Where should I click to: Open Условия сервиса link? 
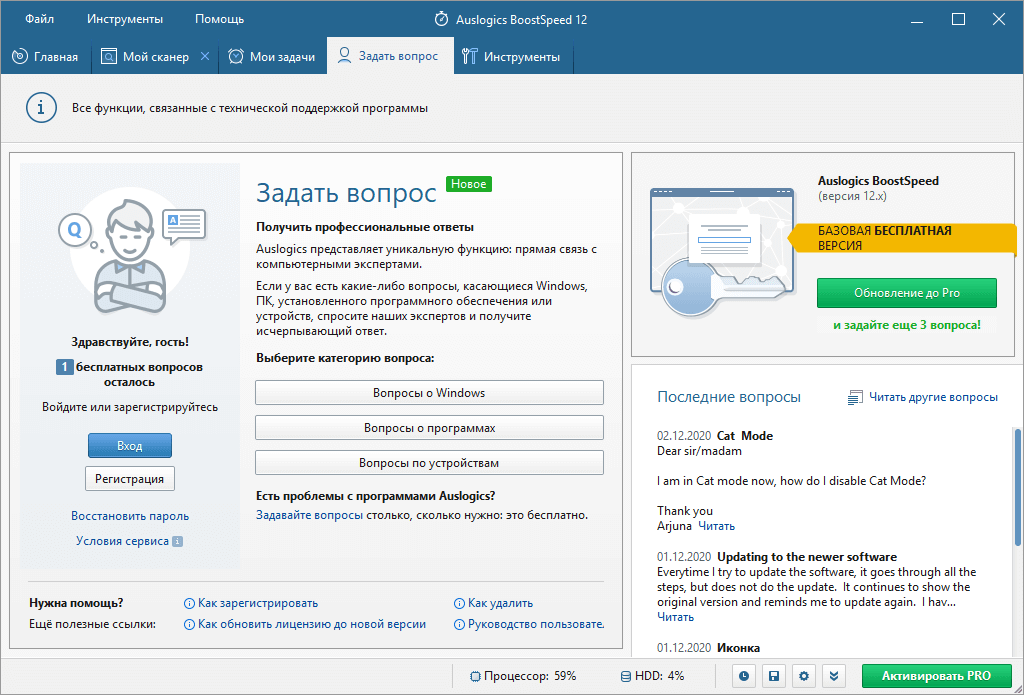pyautogui.click(x=122, y=541)
